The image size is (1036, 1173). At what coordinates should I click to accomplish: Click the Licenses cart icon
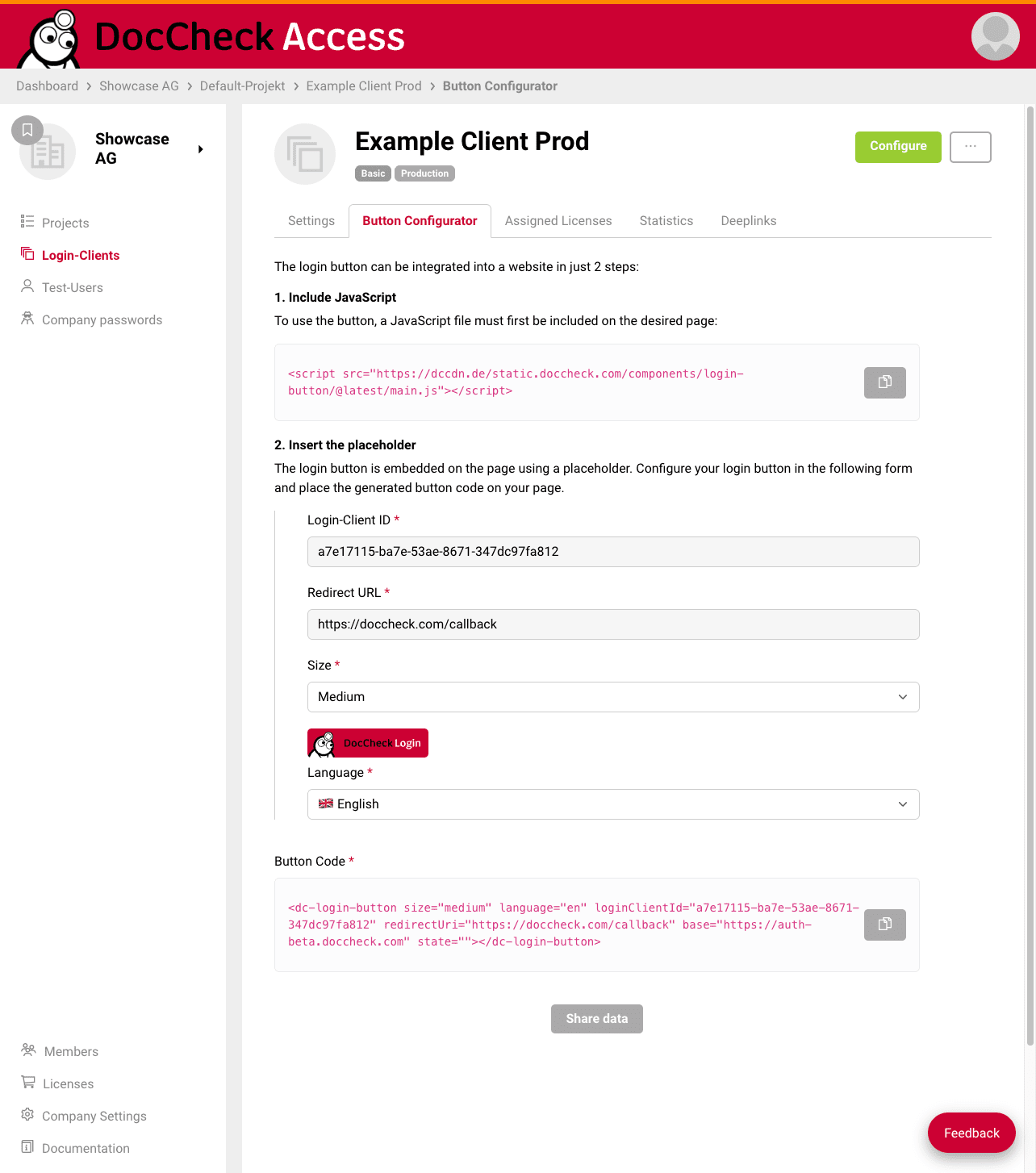point(28,1083)
